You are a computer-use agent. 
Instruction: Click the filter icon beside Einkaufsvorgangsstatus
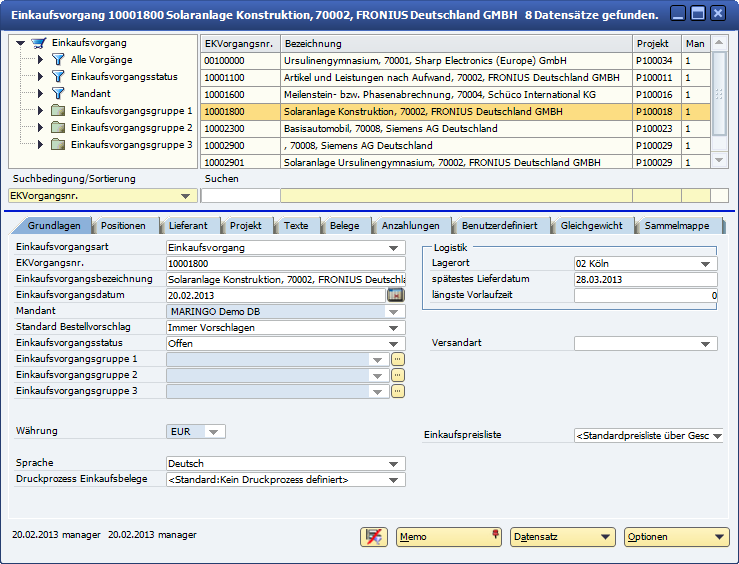57,77
